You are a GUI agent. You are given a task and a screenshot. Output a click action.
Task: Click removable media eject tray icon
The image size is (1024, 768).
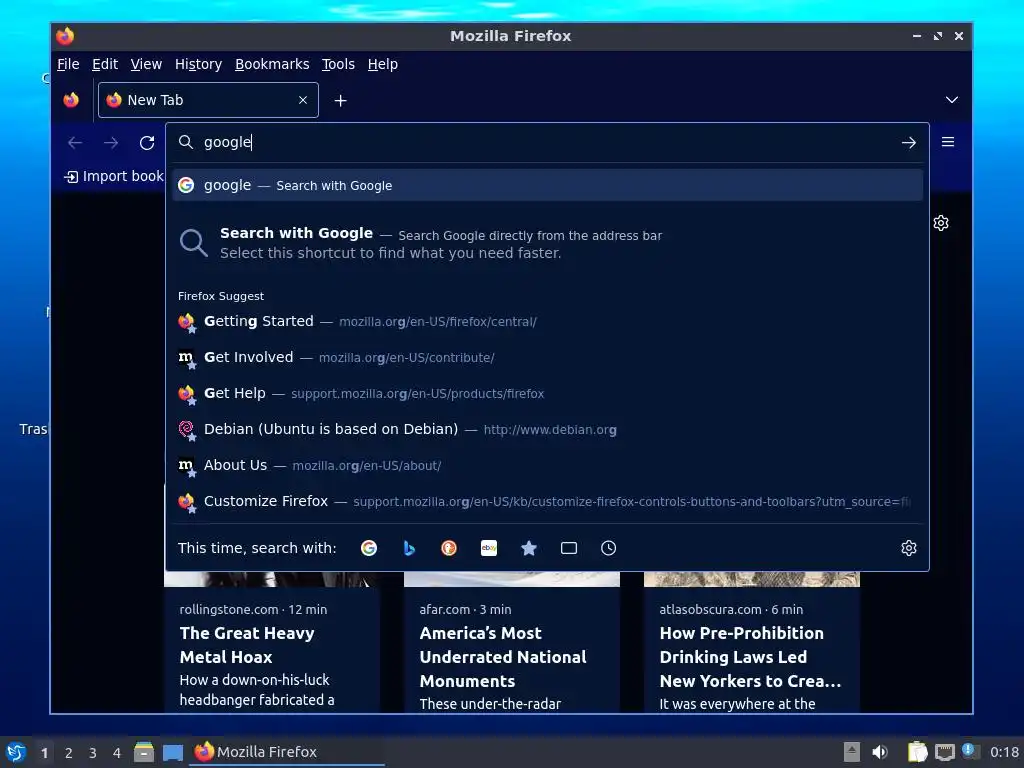pos(852,752)
